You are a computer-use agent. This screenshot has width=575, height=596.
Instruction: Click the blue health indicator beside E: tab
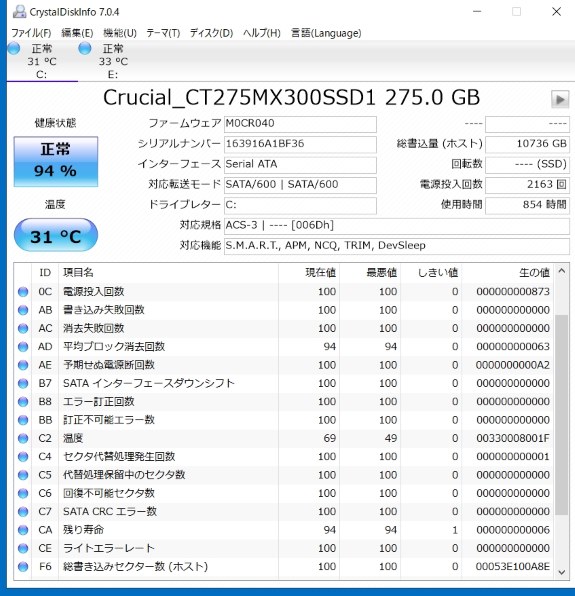(85, 48)
